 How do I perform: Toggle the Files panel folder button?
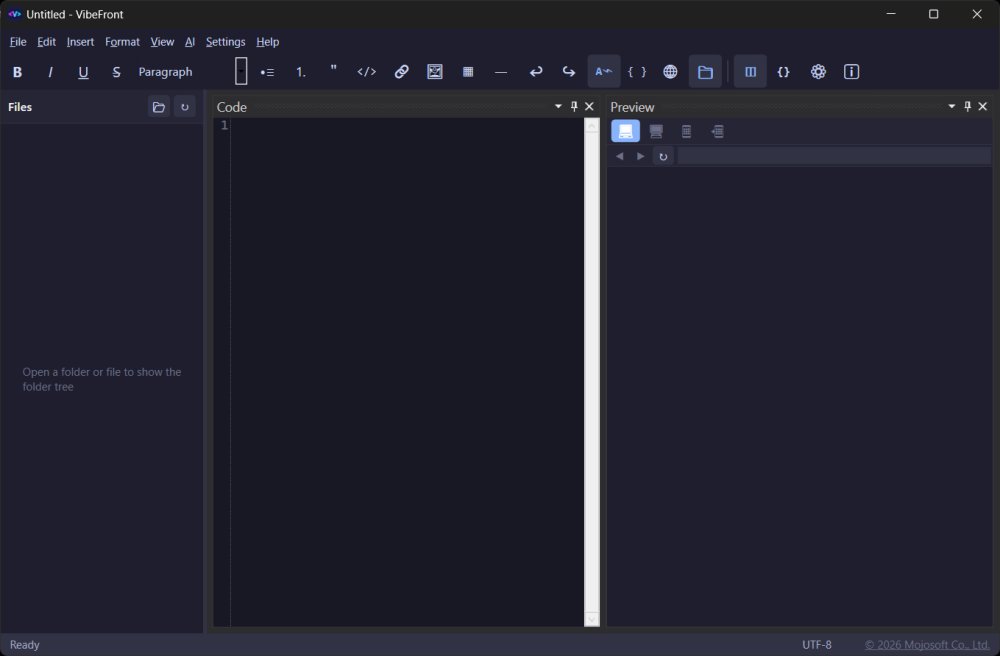[705, 72]
